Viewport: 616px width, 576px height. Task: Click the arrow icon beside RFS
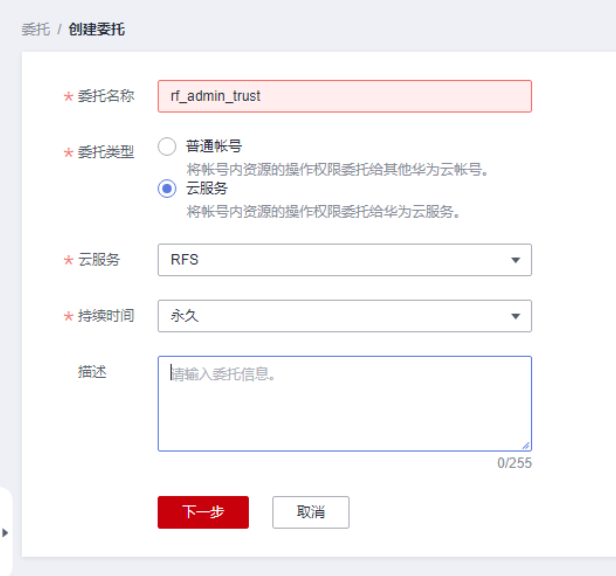pyautogui.click(x=516, y=260)
